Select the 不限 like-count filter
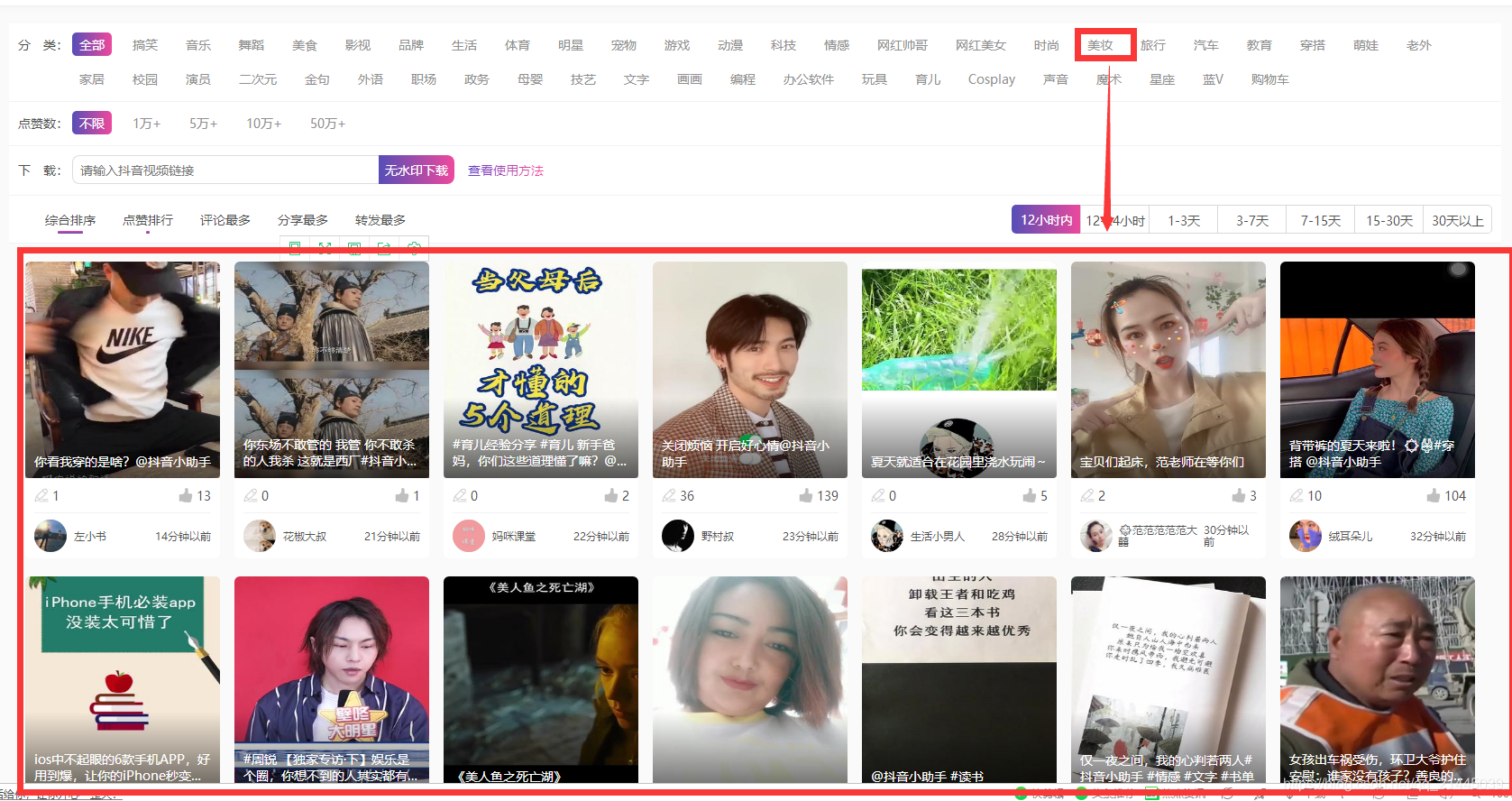The width and height of the screenshot is (1512, 801). [x=92, y=123]
